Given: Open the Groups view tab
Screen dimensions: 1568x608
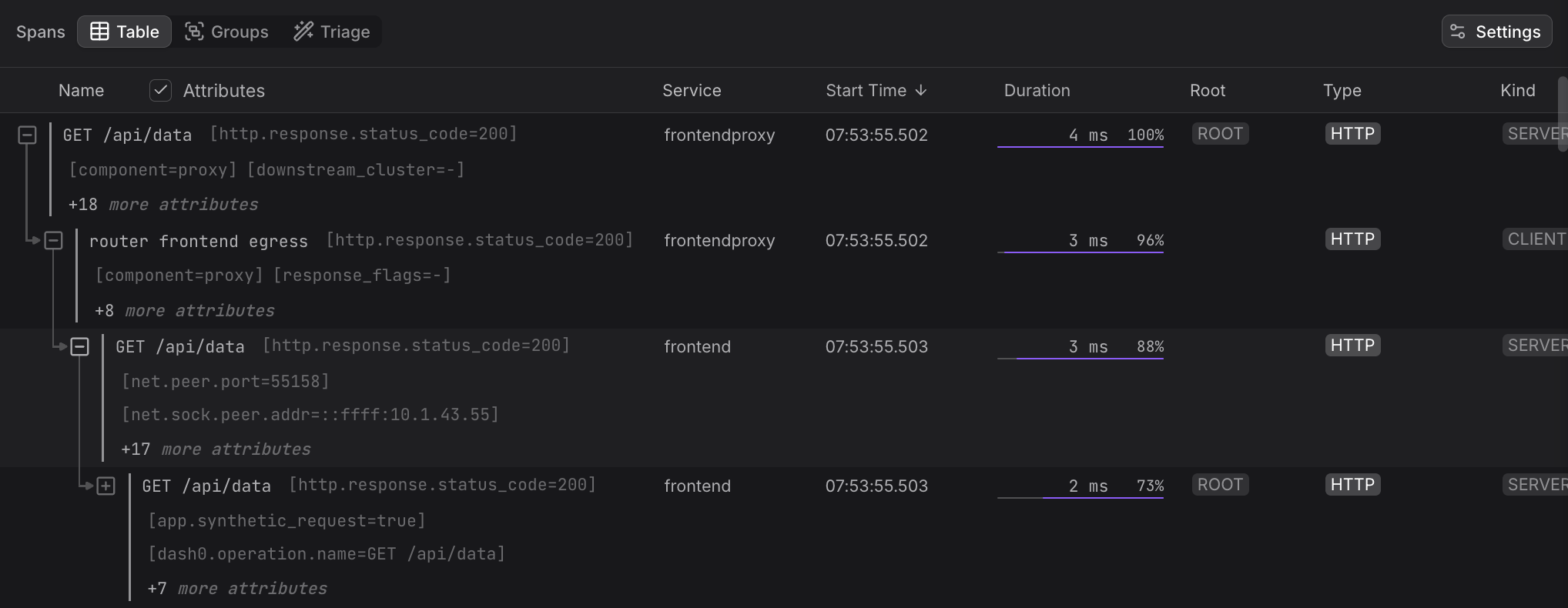Looking at the screenshot, I should (226, 32).
